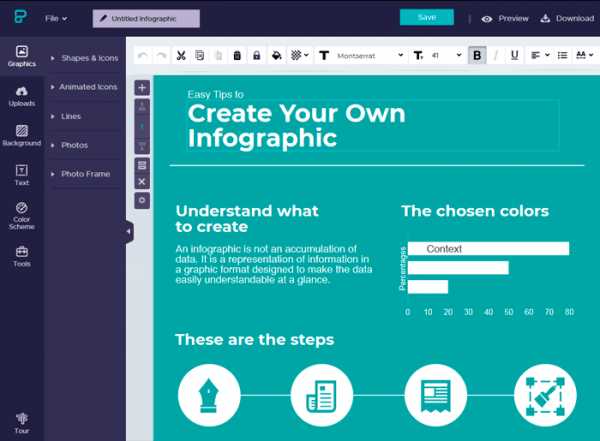Click the large T text icon
Image resolution: width=600 pixels, height=441 pixels.
pos(324,56)
